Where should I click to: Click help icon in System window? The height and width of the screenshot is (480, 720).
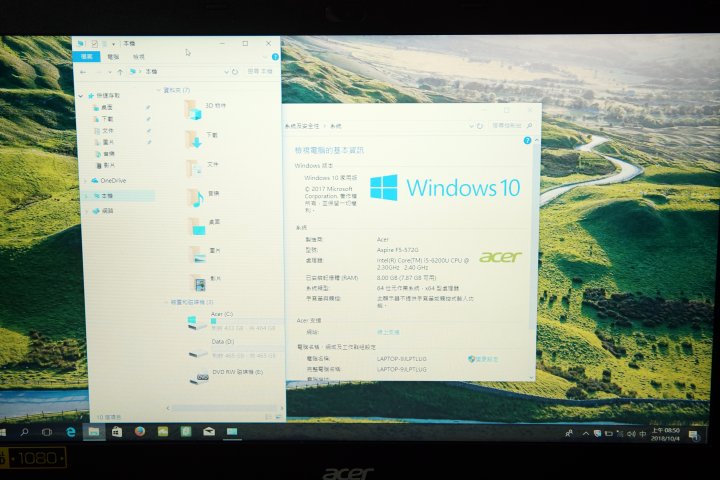(527, 141)
